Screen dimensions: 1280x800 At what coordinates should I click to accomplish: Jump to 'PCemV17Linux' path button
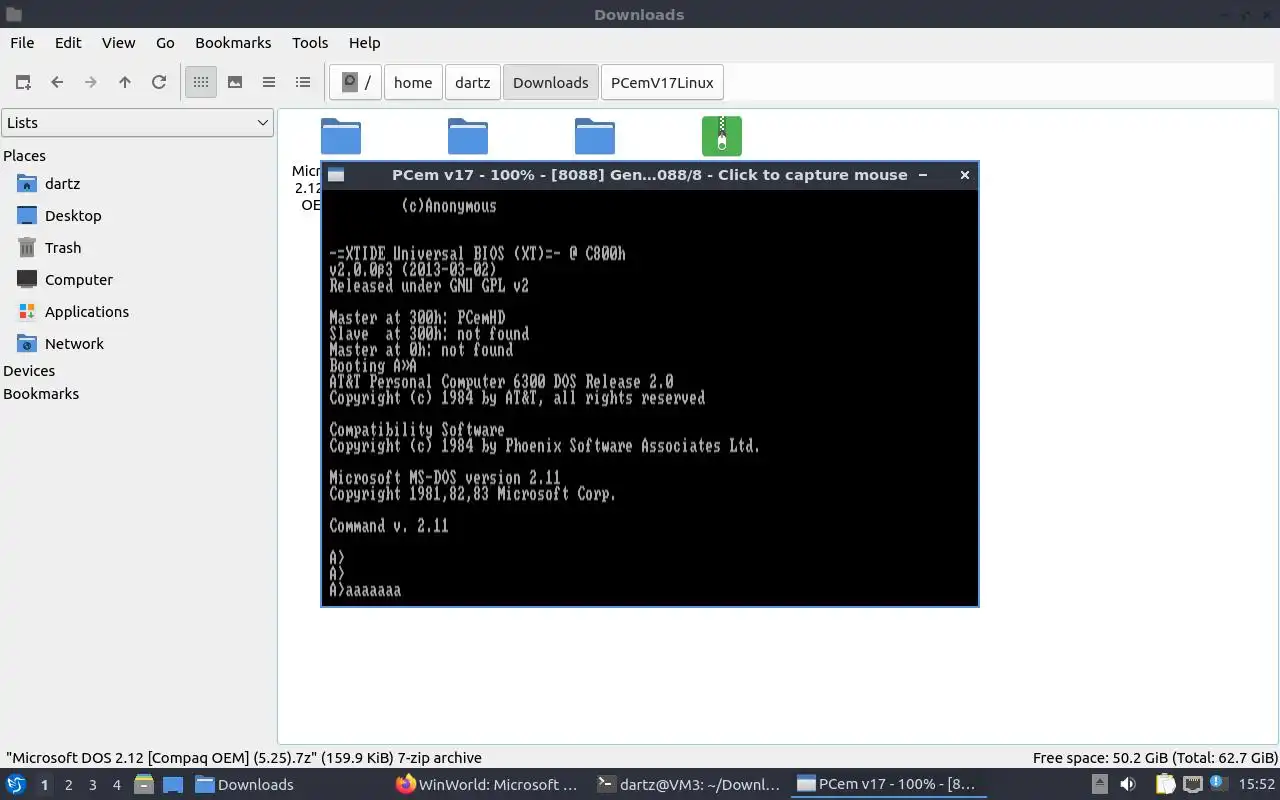coord(662,82)
